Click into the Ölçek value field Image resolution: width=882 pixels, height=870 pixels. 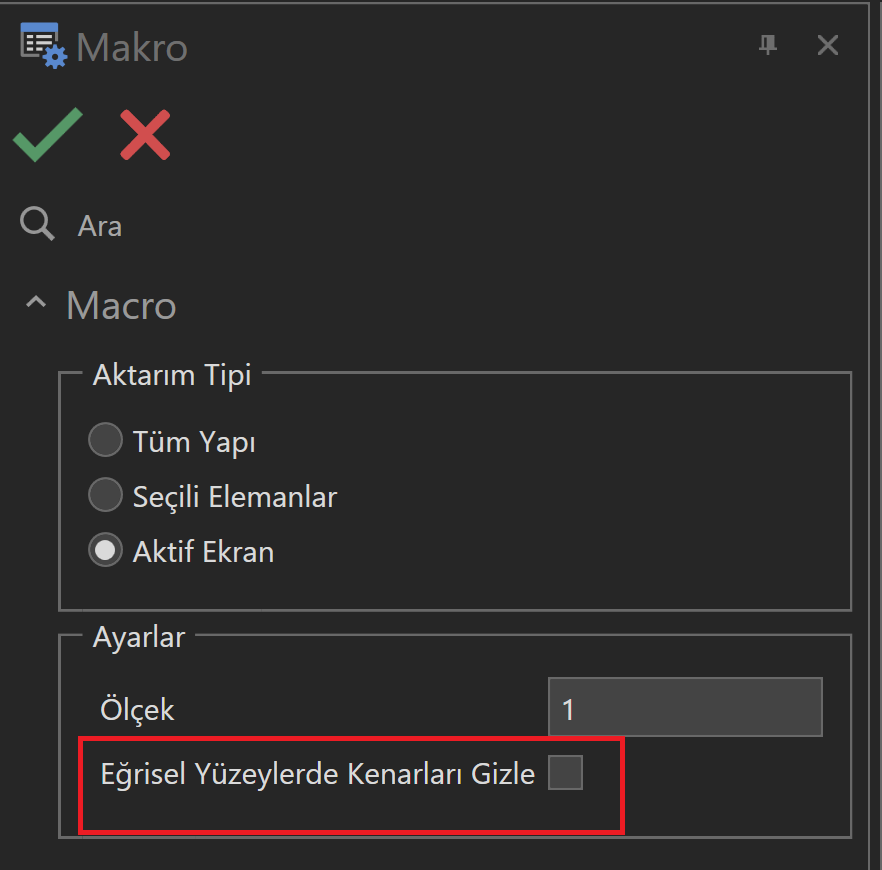click(685, 709)
